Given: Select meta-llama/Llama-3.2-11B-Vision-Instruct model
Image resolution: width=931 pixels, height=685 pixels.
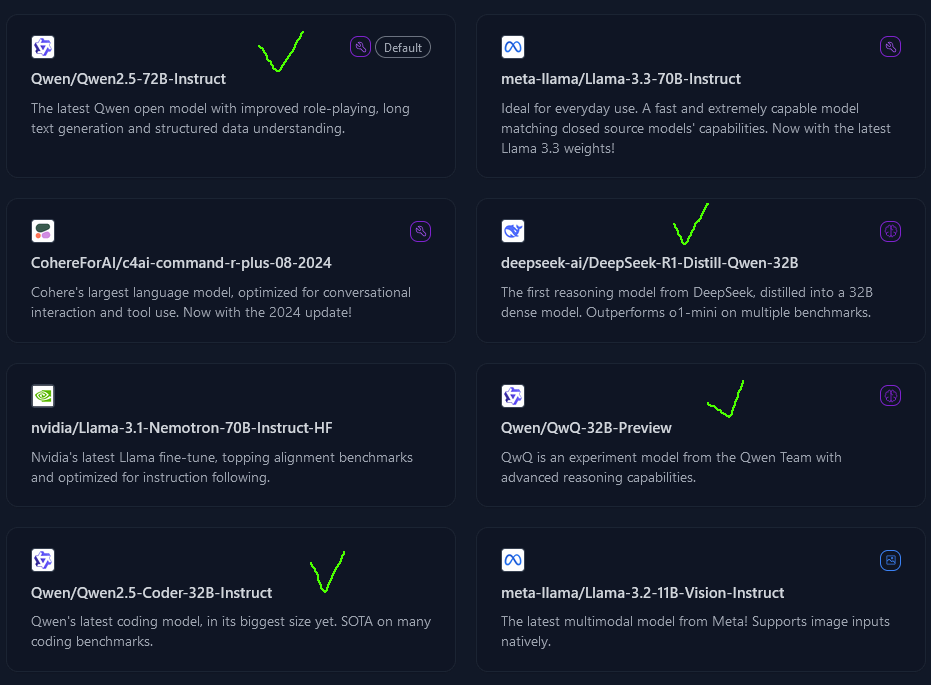Looking at the screenshot, I should [642, 593].
